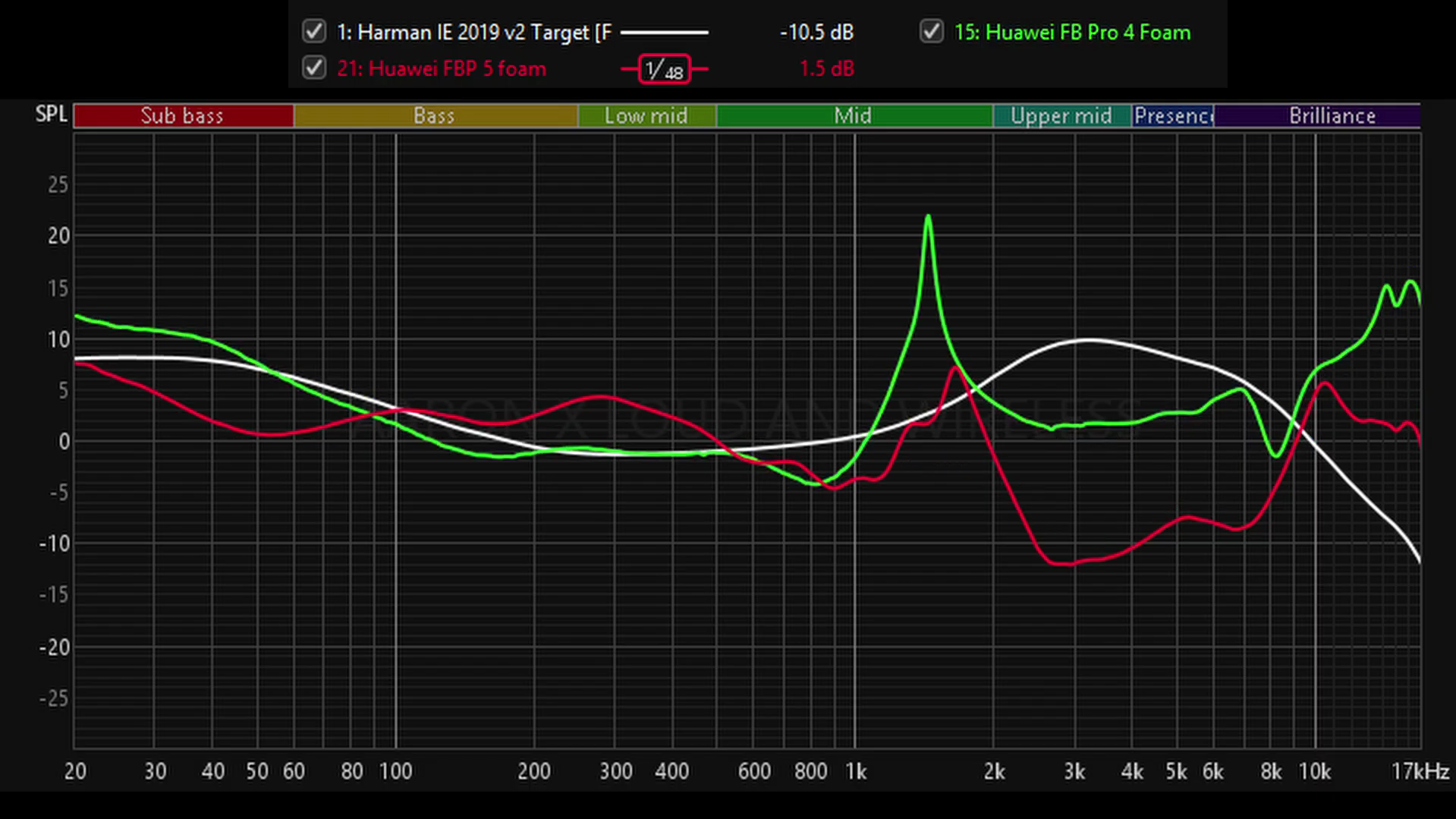Click the -25 dB SPL axis value
1456x819 pixels.
pyautogui.click(x=54, y=698)
